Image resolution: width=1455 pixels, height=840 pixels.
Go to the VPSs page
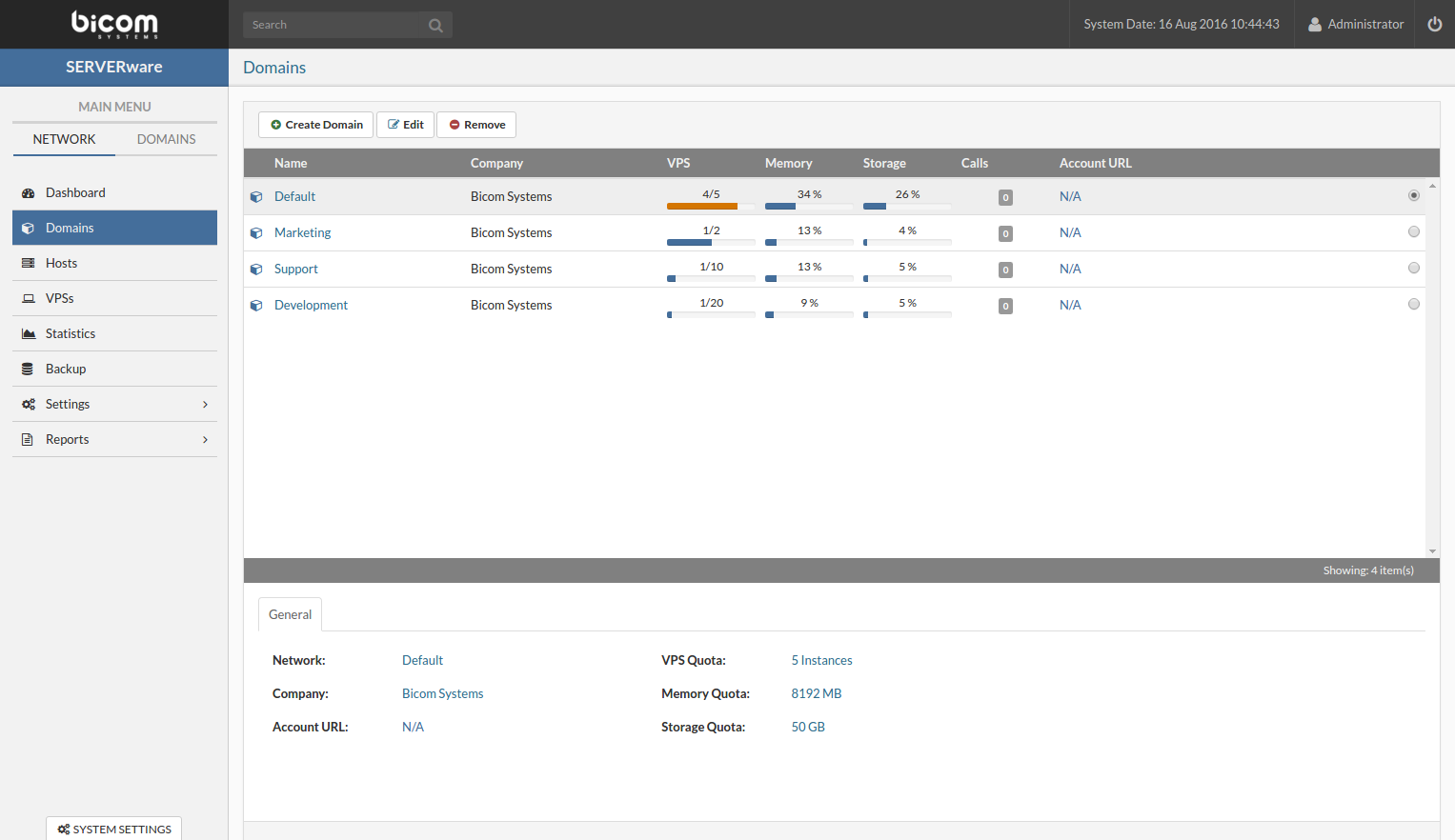(x=59, y=298)
